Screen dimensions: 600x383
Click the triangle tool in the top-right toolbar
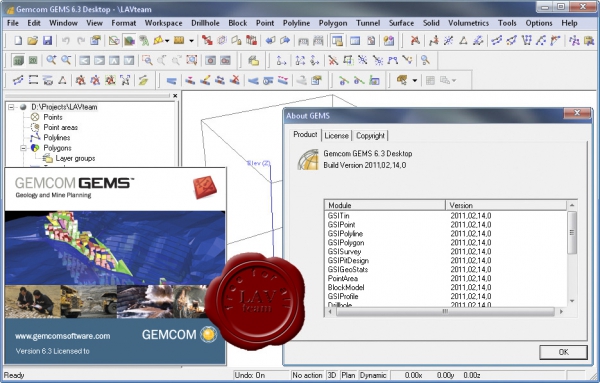click(x=463, y=40)
